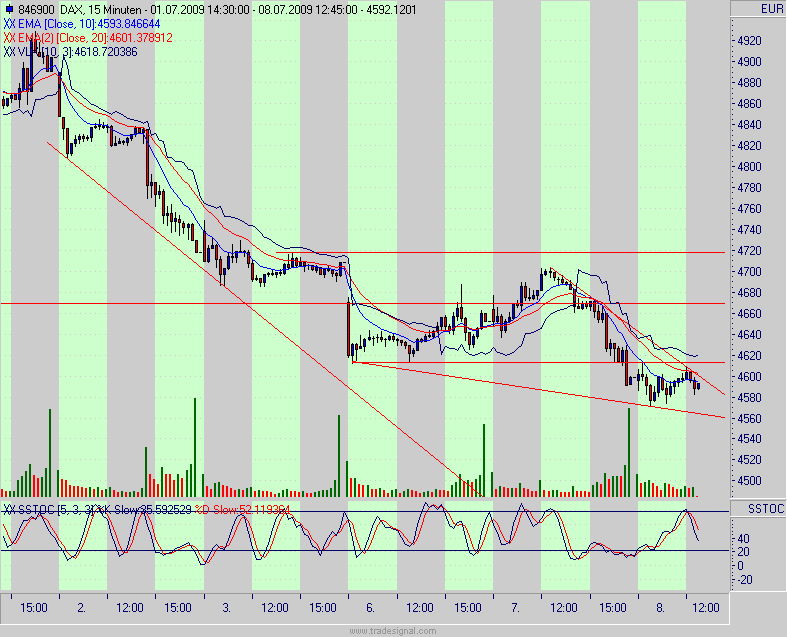787x637 pixels.
Task: Click the small blue icon beside 846900
Action: (x=9, y=10)
